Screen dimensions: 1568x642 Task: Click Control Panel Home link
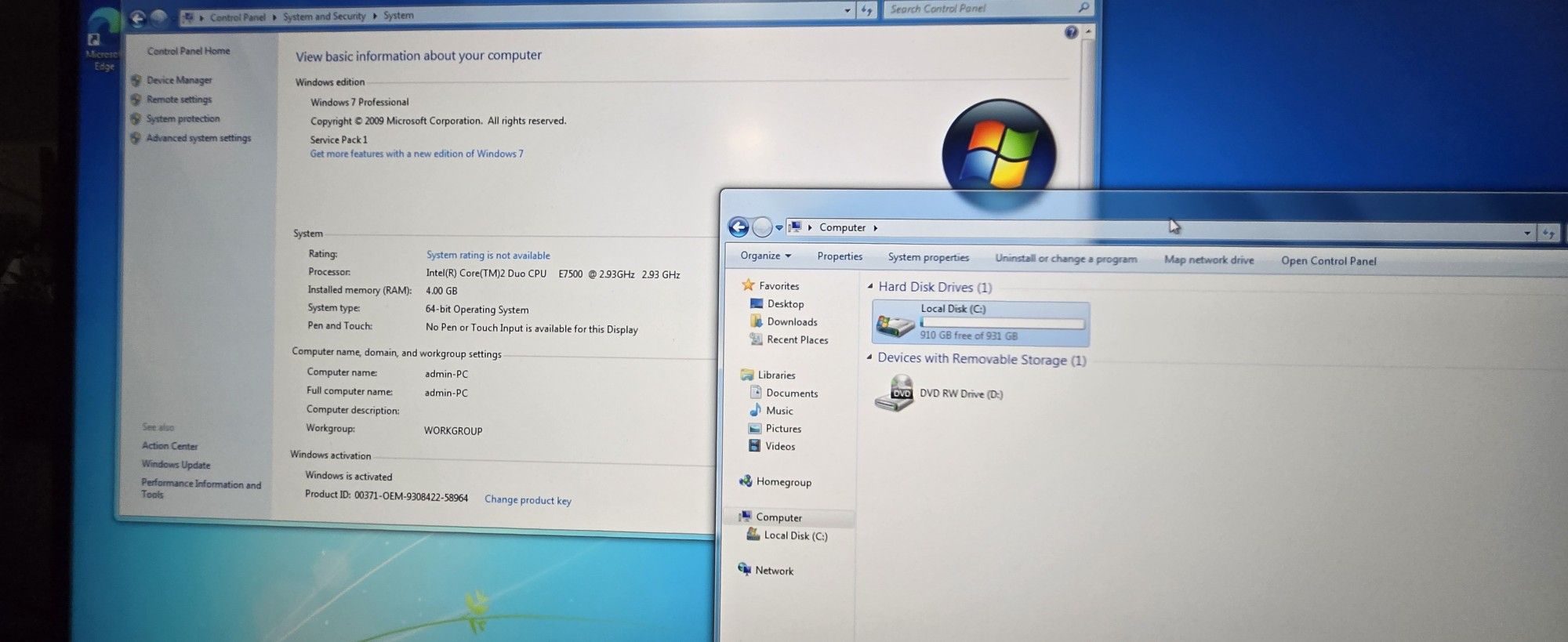click(188, 51)
